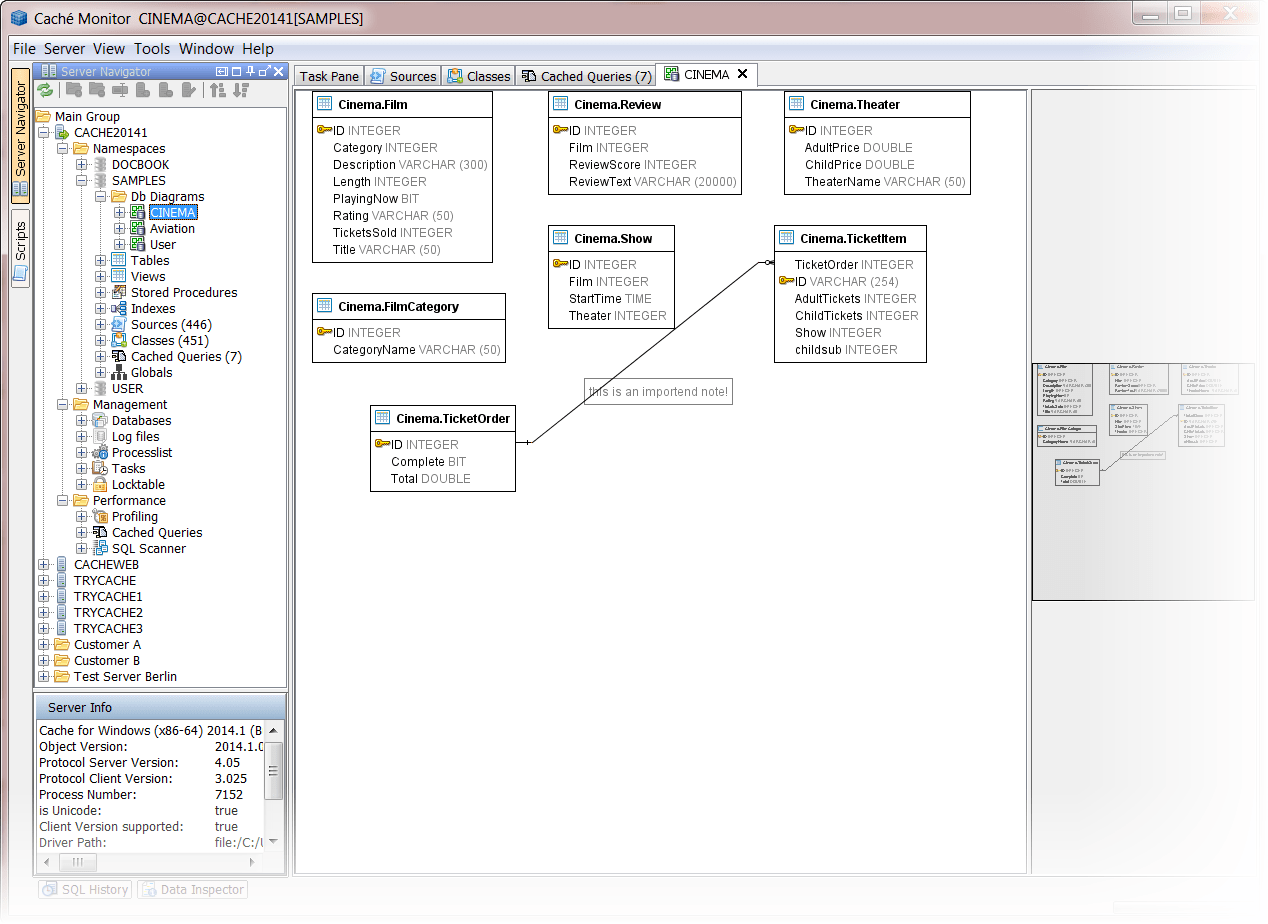Expand the Tables node
1268x924 pixels.
[x=101, y=261]
